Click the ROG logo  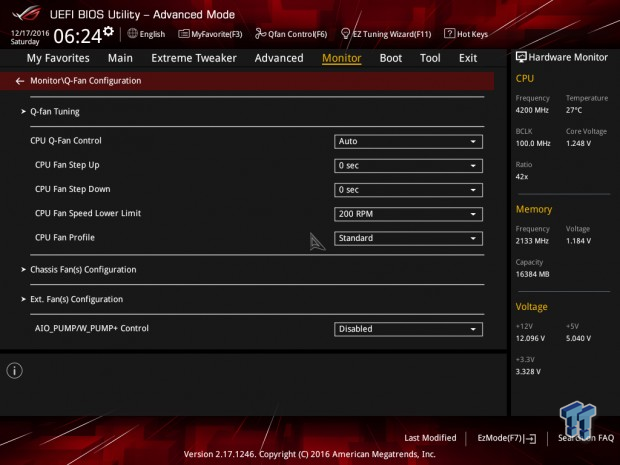click(x=27, y=13)
